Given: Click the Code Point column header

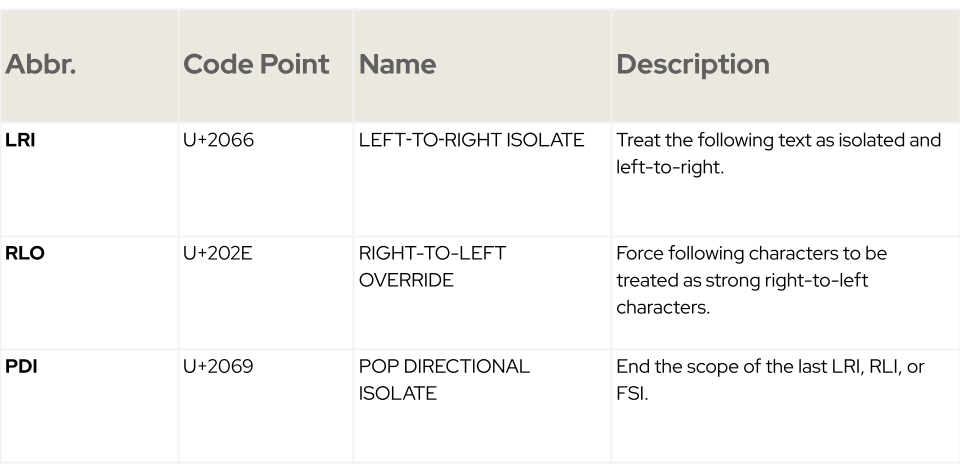Looking at the screenshot, I should (256, 64).
